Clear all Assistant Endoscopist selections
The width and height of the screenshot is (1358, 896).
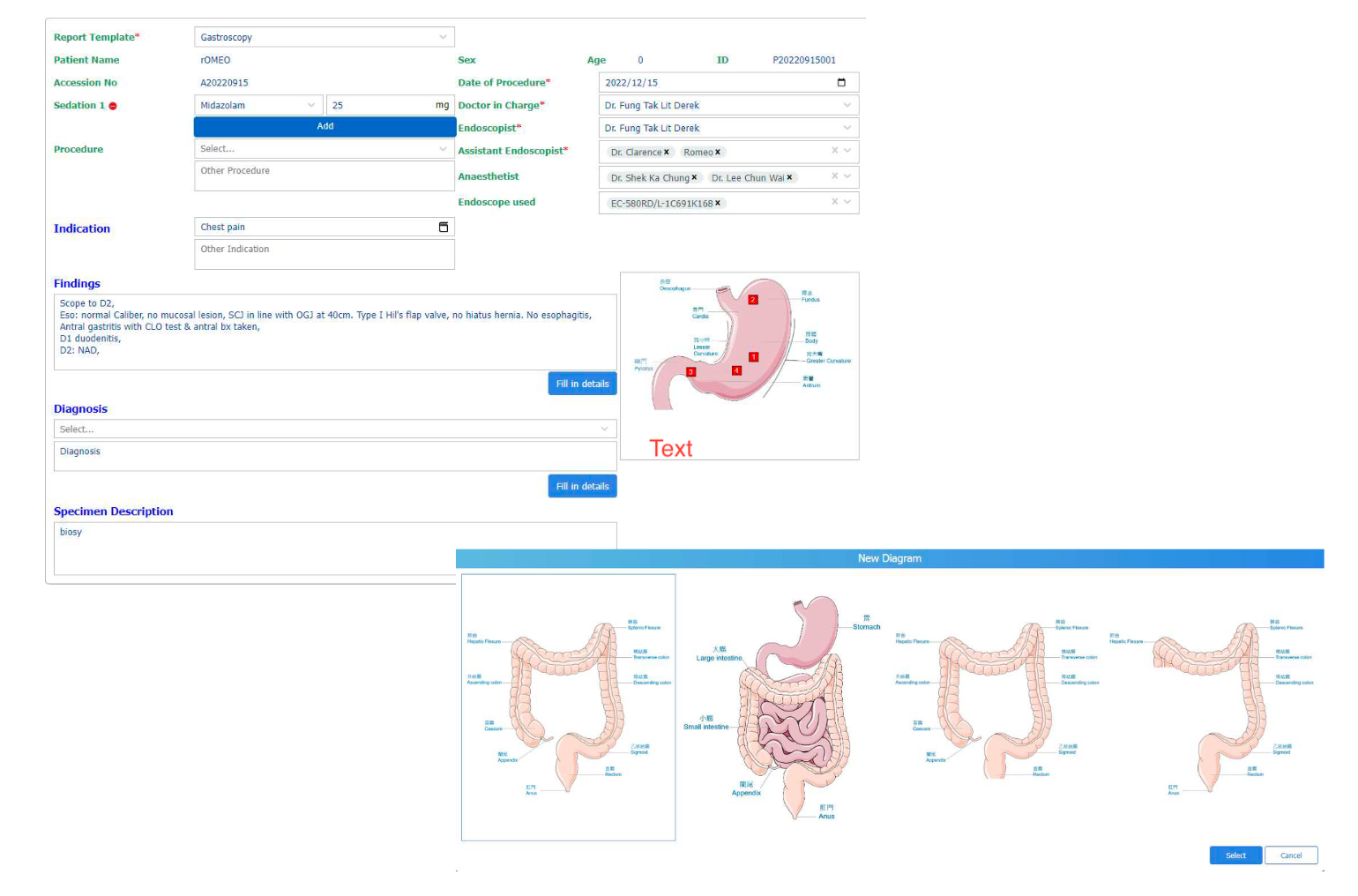(x=834, y=151)
